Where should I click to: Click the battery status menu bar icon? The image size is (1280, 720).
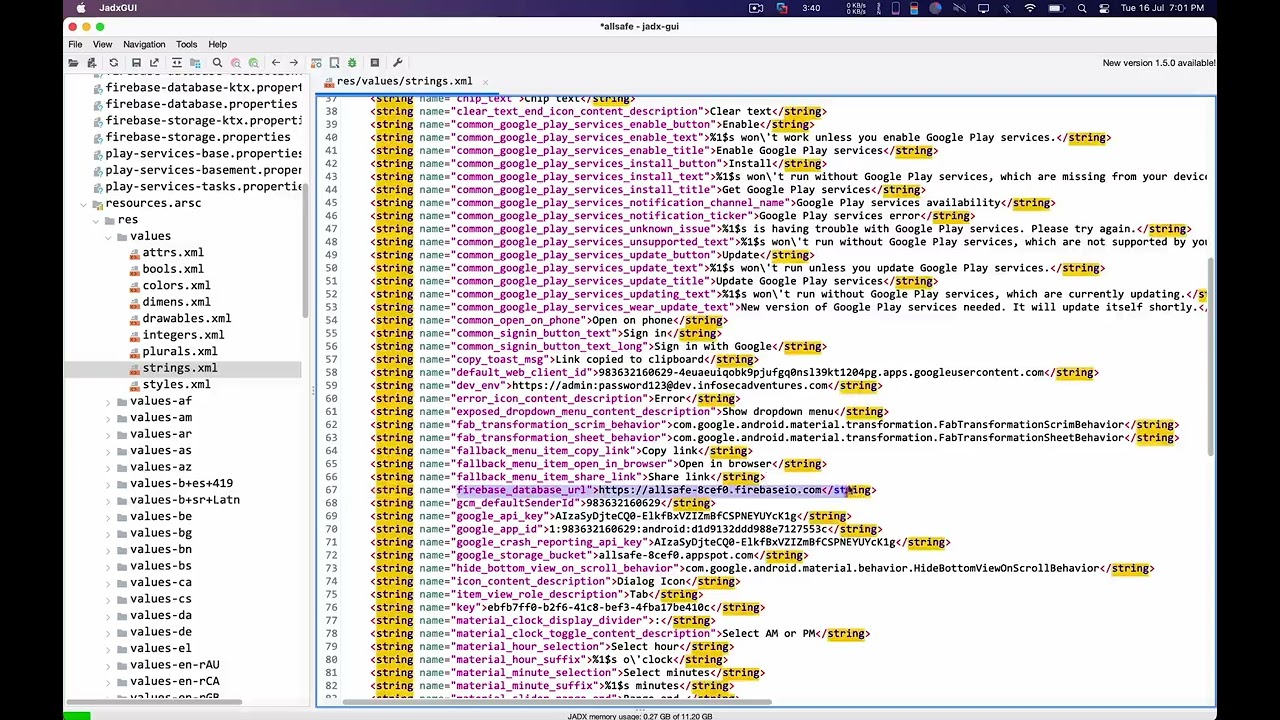pyautogui.click(x=1055, y=8)
